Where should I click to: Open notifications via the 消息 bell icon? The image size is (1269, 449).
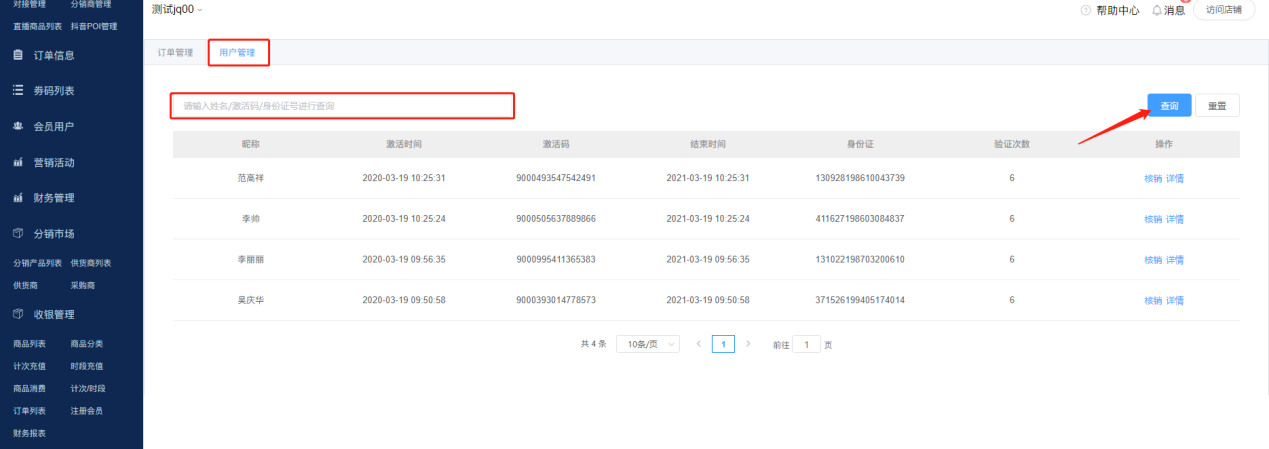click(1156, 10)
